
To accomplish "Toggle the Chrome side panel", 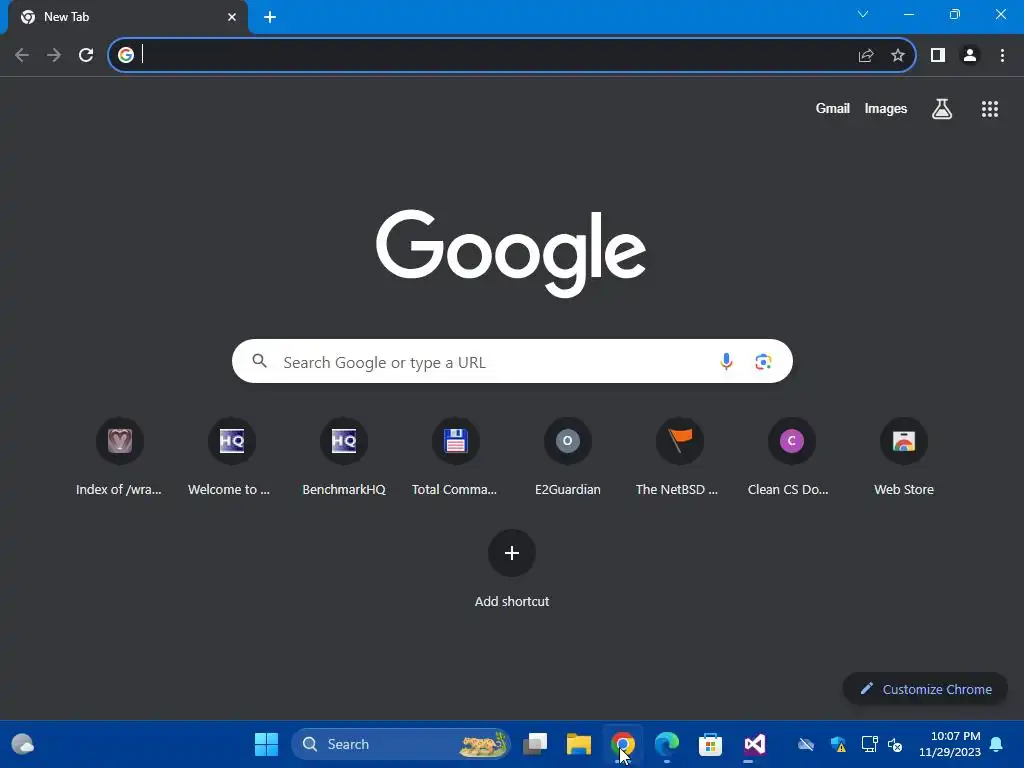I will [x=938, y=56].
